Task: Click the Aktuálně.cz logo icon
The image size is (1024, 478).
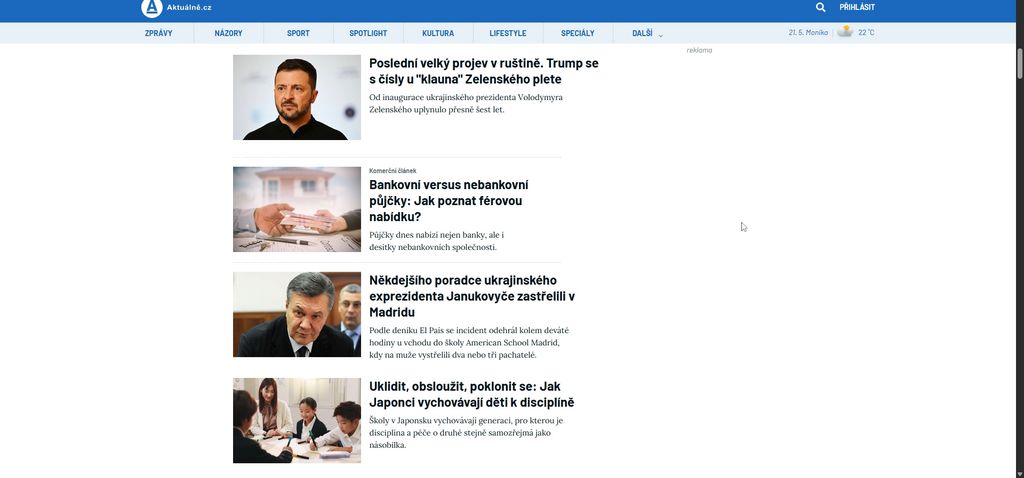Action: click(x=152, y=8)
